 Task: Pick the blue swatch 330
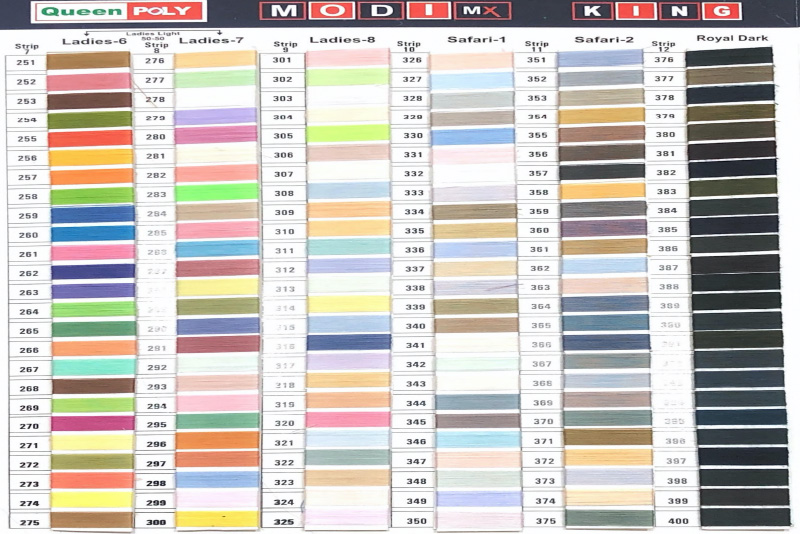coord(473,136)
